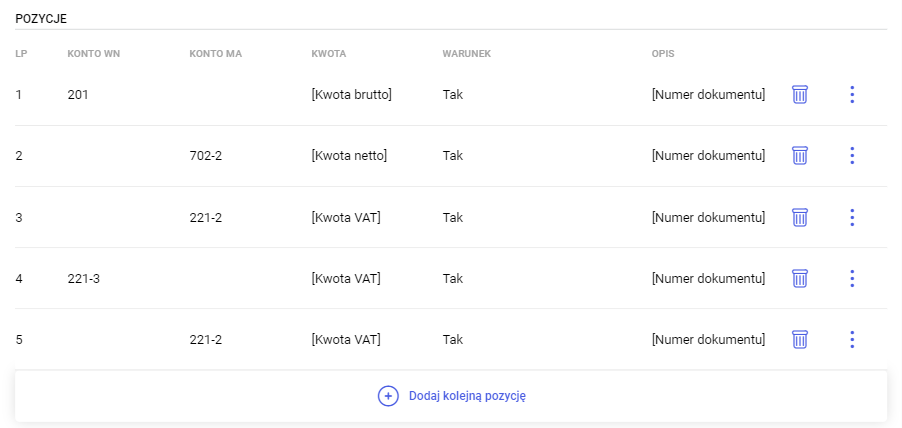902x428 pixels.
Task: Click the 'Tak' condition in row 2
Action: tap(453, 156)
